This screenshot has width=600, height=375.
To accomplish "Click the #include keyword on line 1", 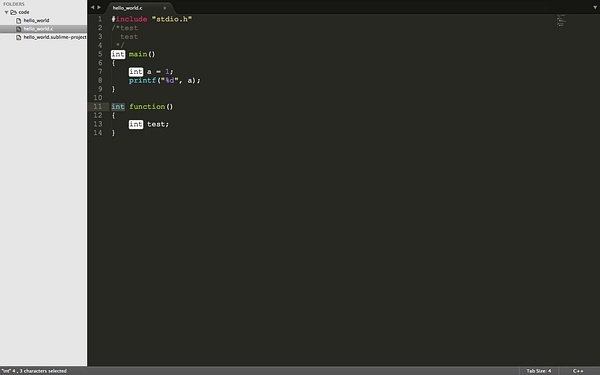I will point(129,19).
